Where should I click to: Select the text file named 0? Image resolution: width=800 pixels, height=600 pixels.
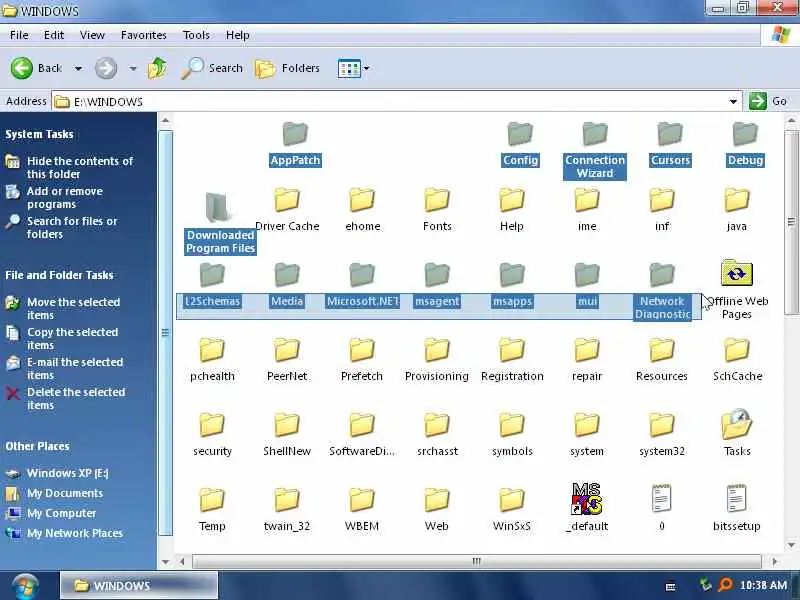coord(662,508)
